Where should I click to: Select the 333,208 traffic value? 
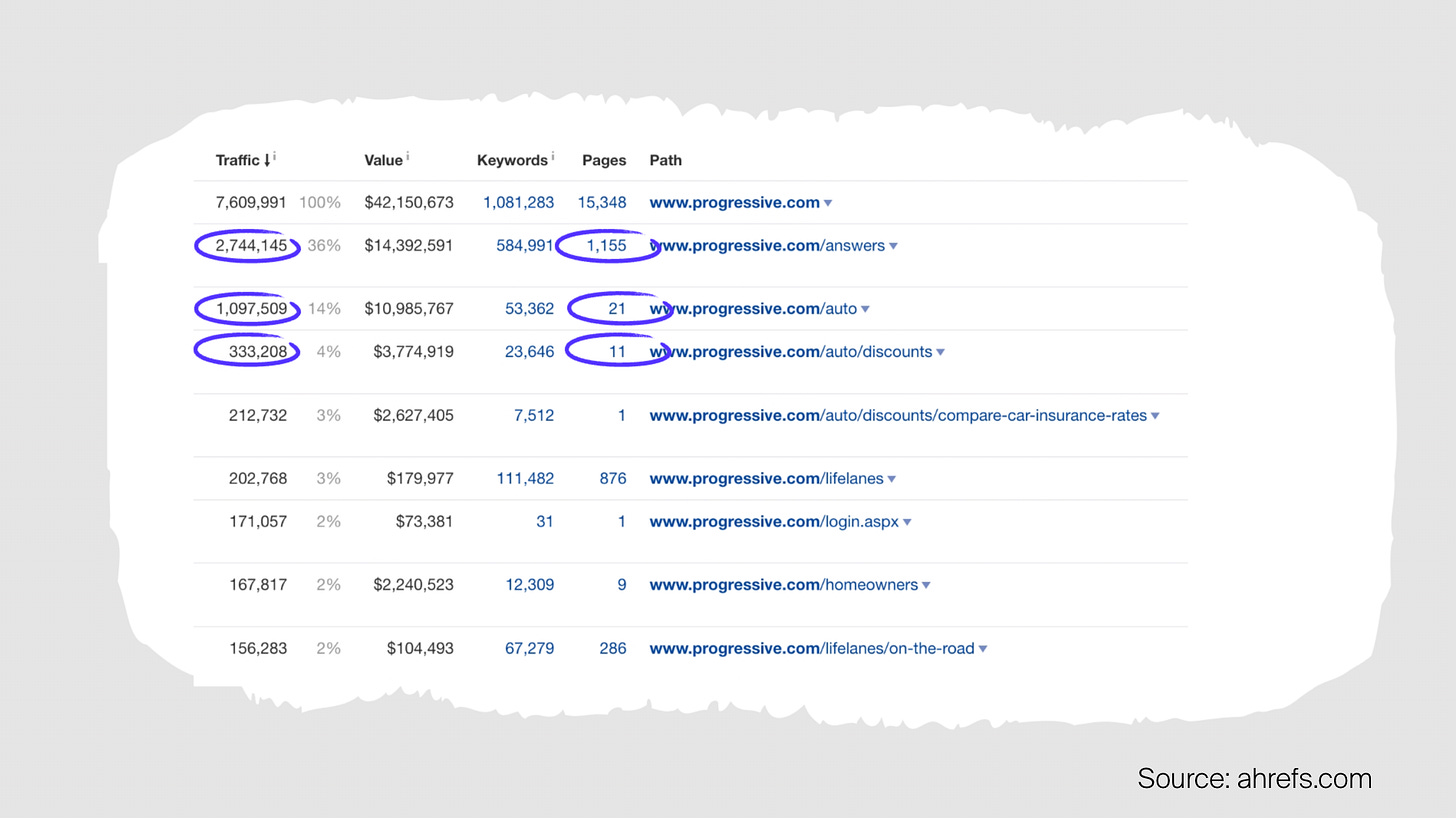tap(258, 351)
